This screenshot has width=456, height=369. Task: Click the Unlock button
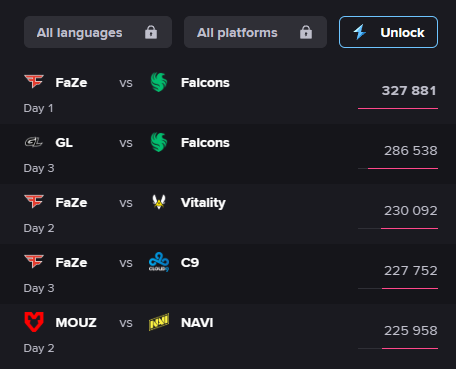[388, 32]
